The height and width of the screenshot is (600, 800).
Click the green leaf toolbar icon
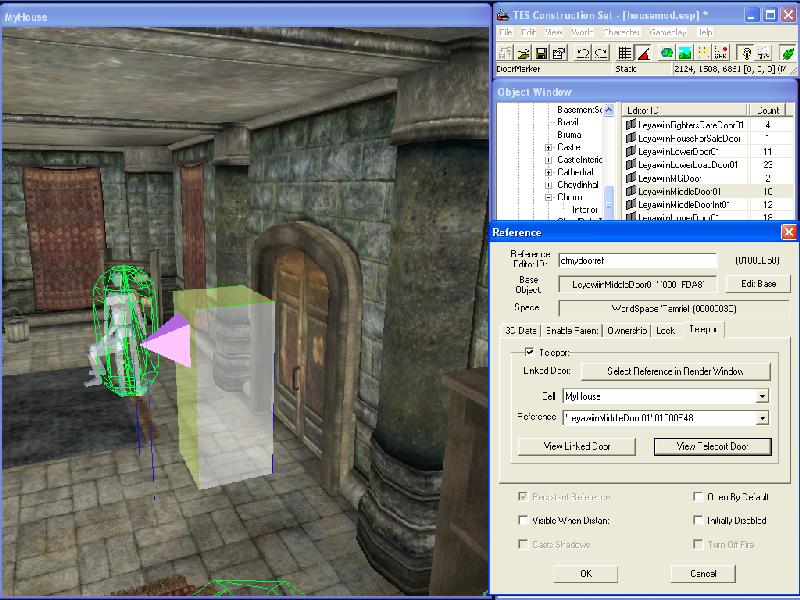788,53
